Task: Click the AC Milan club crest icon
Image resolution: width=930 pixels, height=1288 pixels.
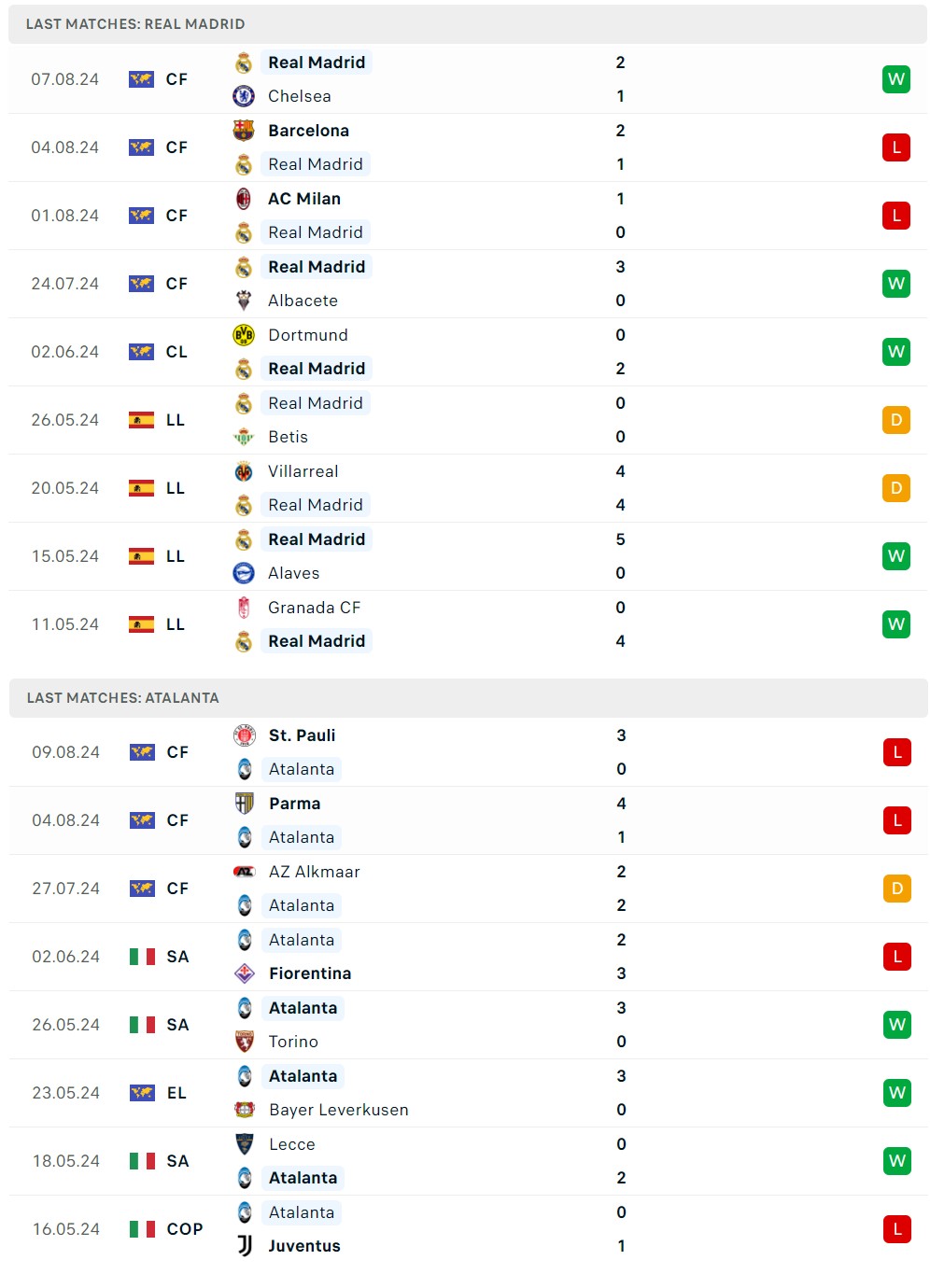Action: (244, 199)
